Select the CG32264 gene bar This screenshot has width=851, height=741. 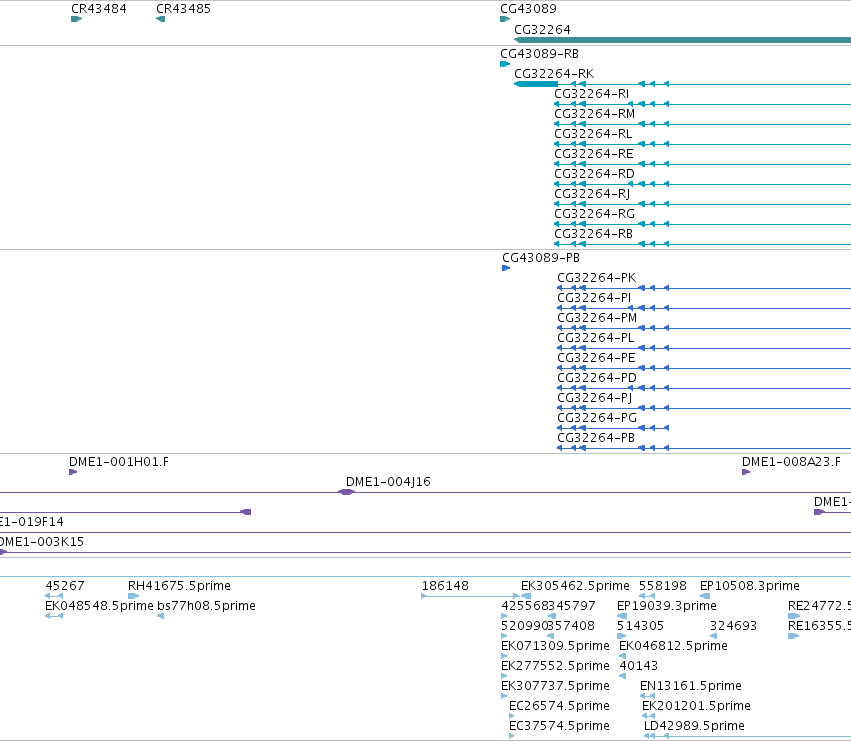[682, 40]
